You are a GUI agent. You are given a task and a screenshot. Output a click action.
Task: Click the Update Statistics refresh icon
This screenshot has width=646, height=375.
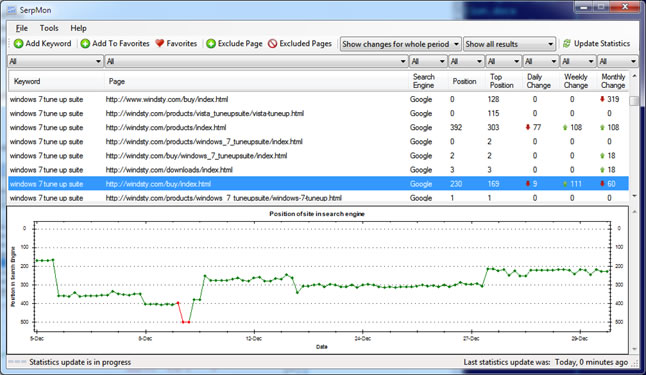(x=567, y=43)
